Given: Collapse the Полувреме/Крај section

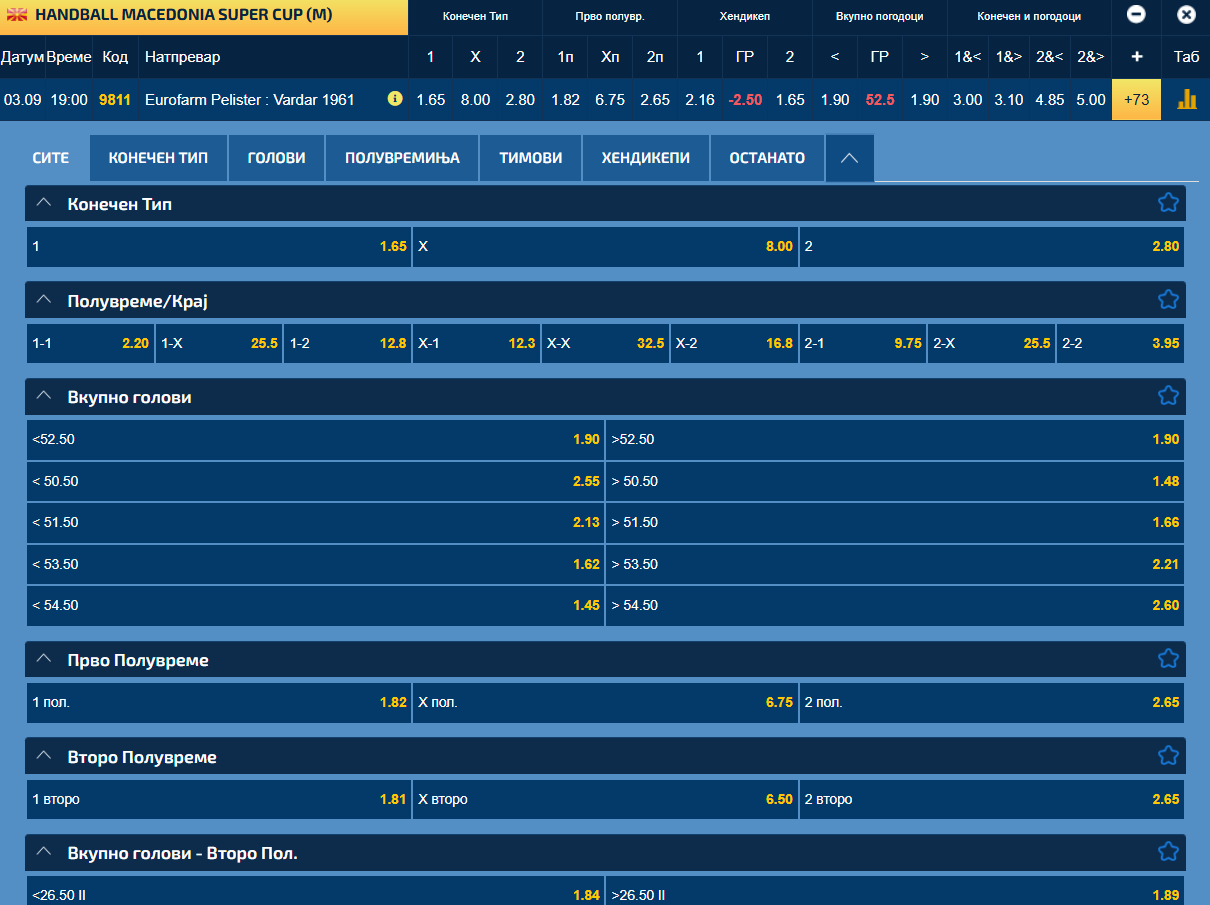Looking at the screenshot, I should click(43, 299).
